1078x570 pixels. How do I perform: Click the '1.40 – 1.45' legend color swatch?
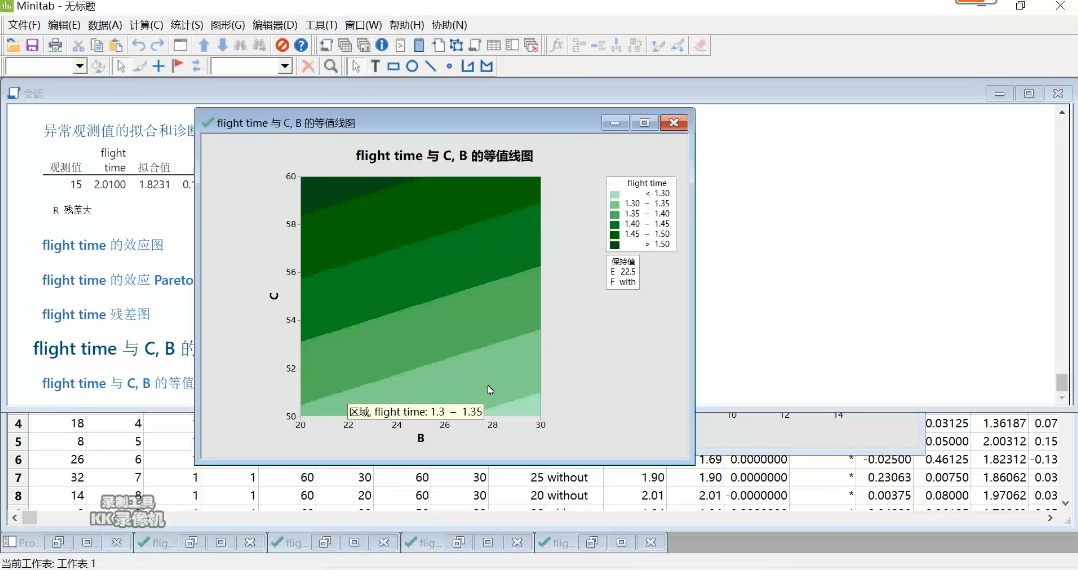pos(615,224)
